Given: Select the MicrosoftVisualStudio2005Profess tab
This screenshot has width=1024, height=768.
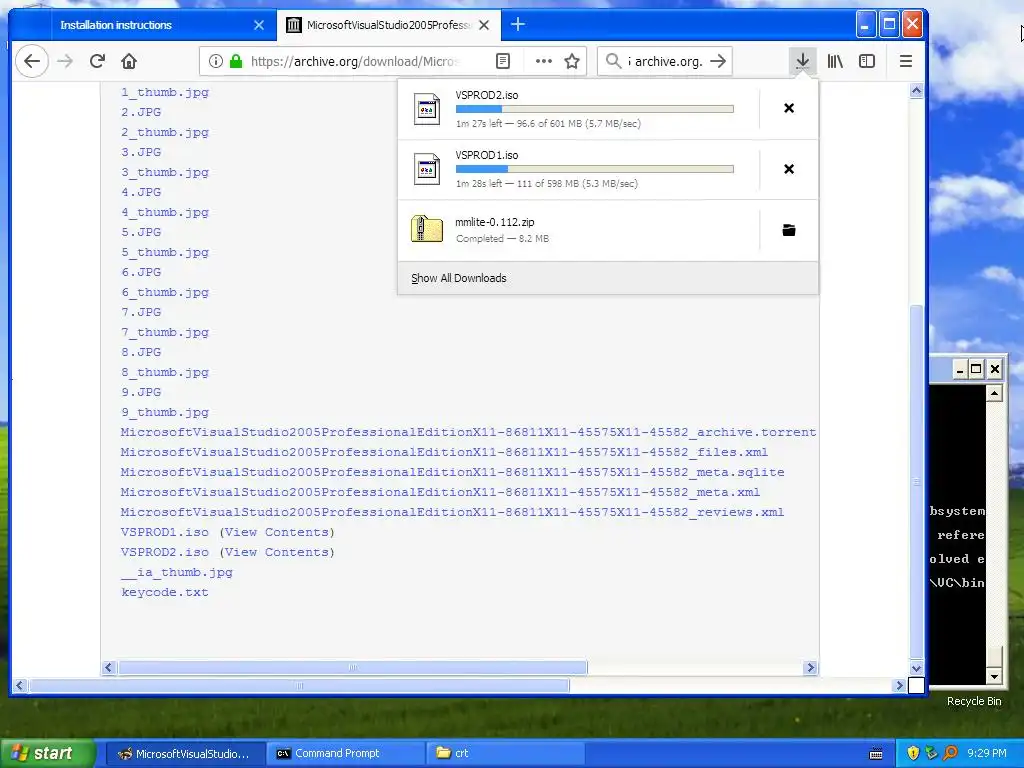Looking at the screenshot, I should (x=389, y=25).
